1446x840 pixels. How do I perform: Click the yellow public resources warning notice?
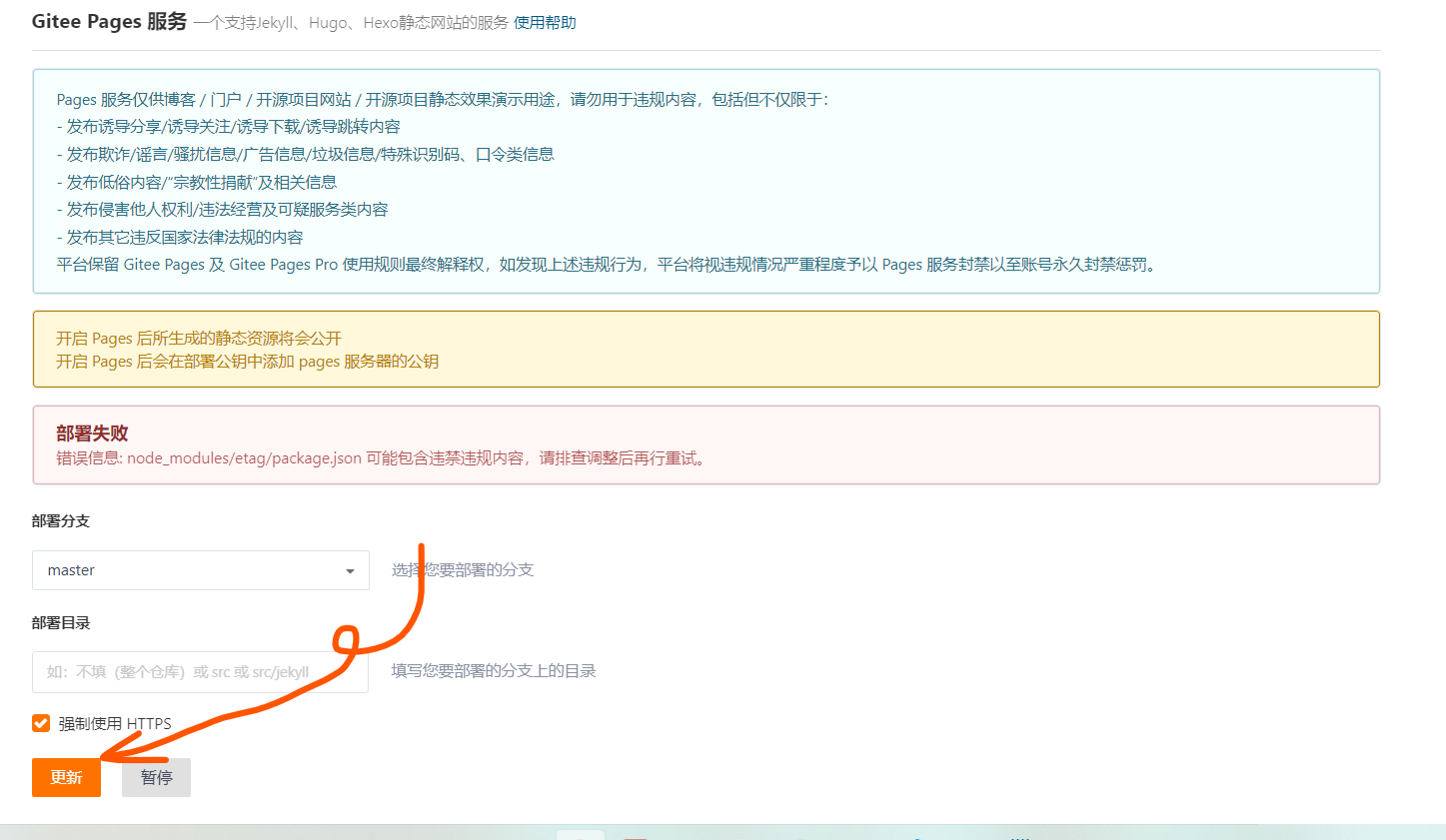(x=707, y=349)
